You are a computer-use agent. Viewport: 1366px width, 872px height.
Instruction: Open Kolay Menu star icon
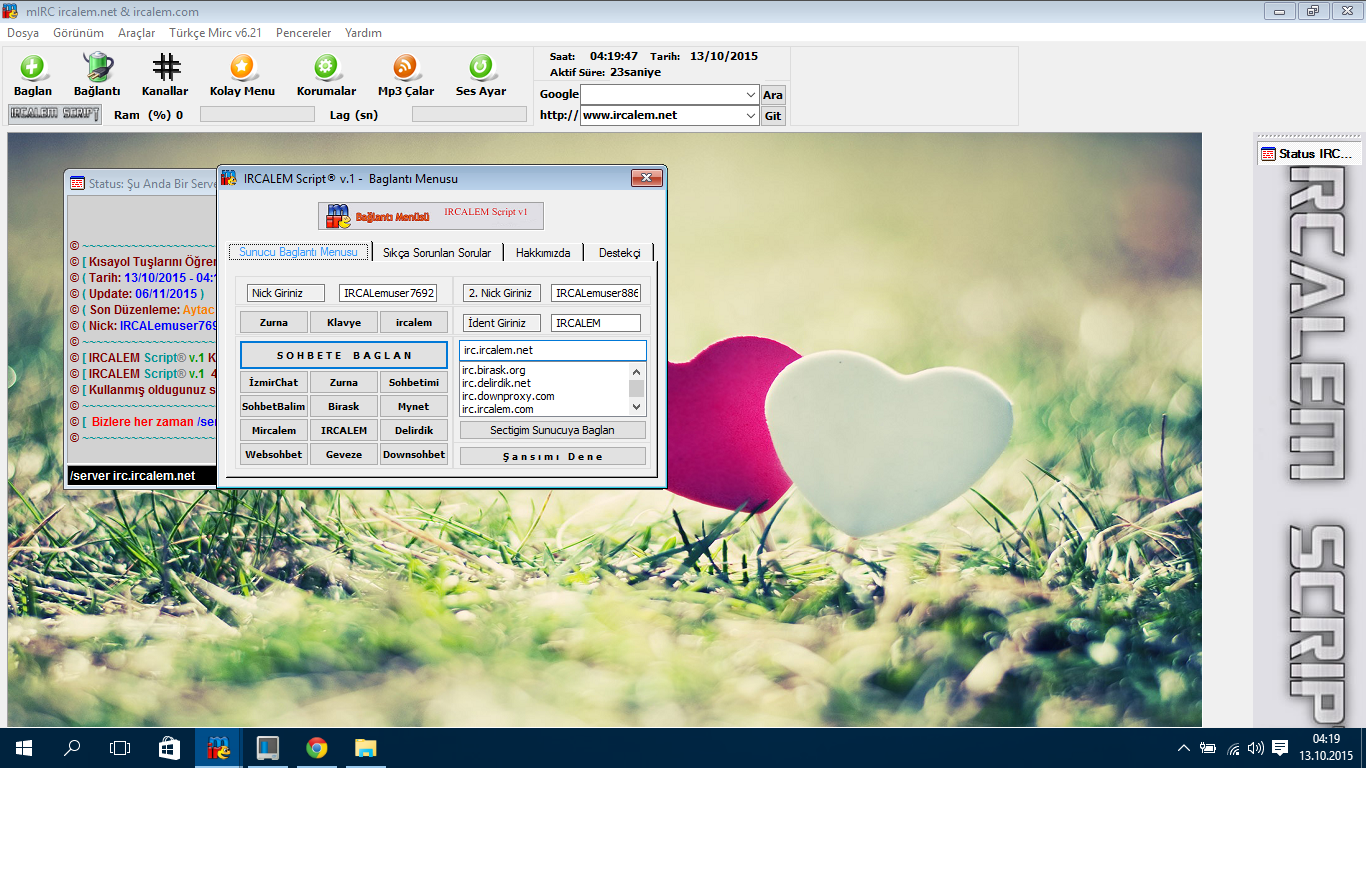coord(242,68)
